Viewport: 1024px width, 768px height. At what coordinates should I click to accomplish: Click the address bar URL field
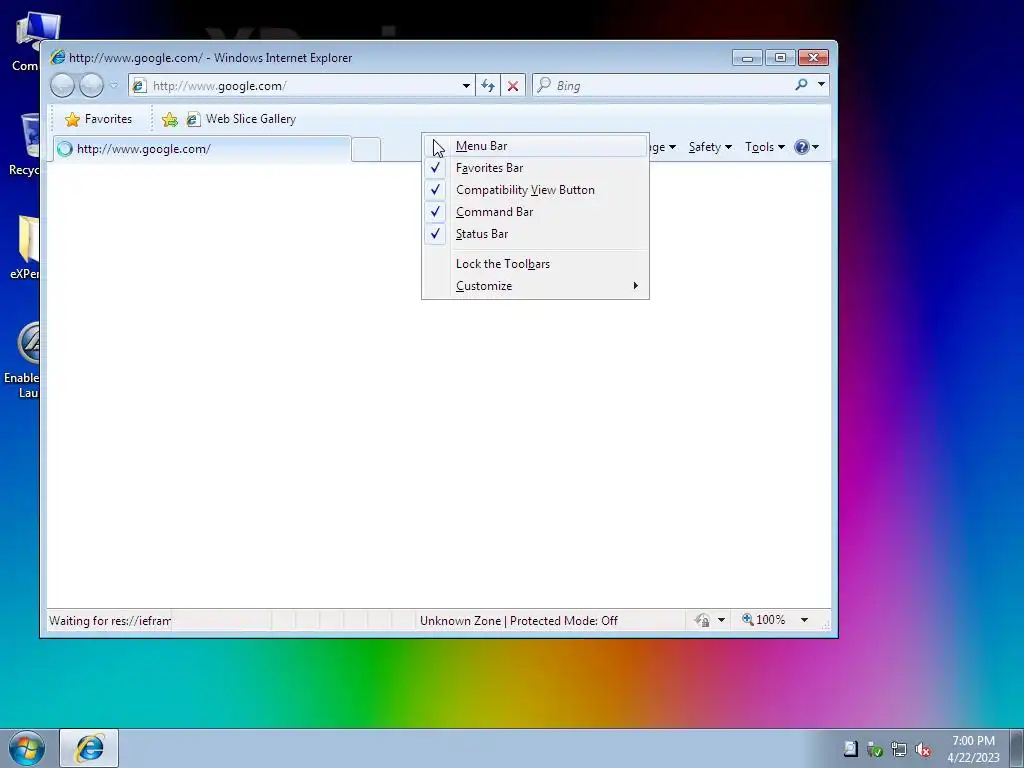[x=301, y=86]
